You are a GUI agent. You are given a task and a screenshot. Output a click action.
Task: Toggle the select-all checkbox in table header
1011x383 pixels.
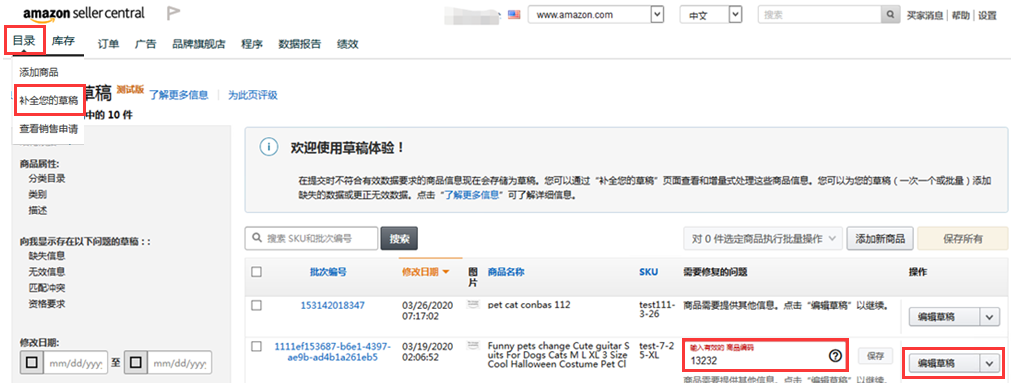(257, 272)
